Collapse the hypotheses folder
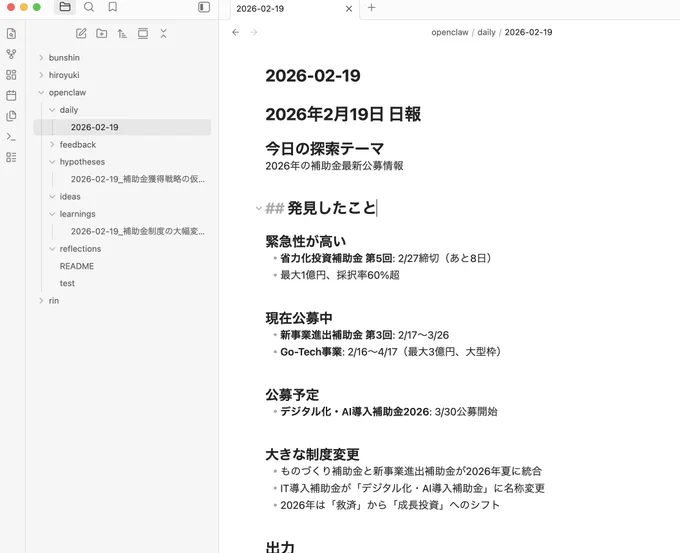 tap(52, 162)
